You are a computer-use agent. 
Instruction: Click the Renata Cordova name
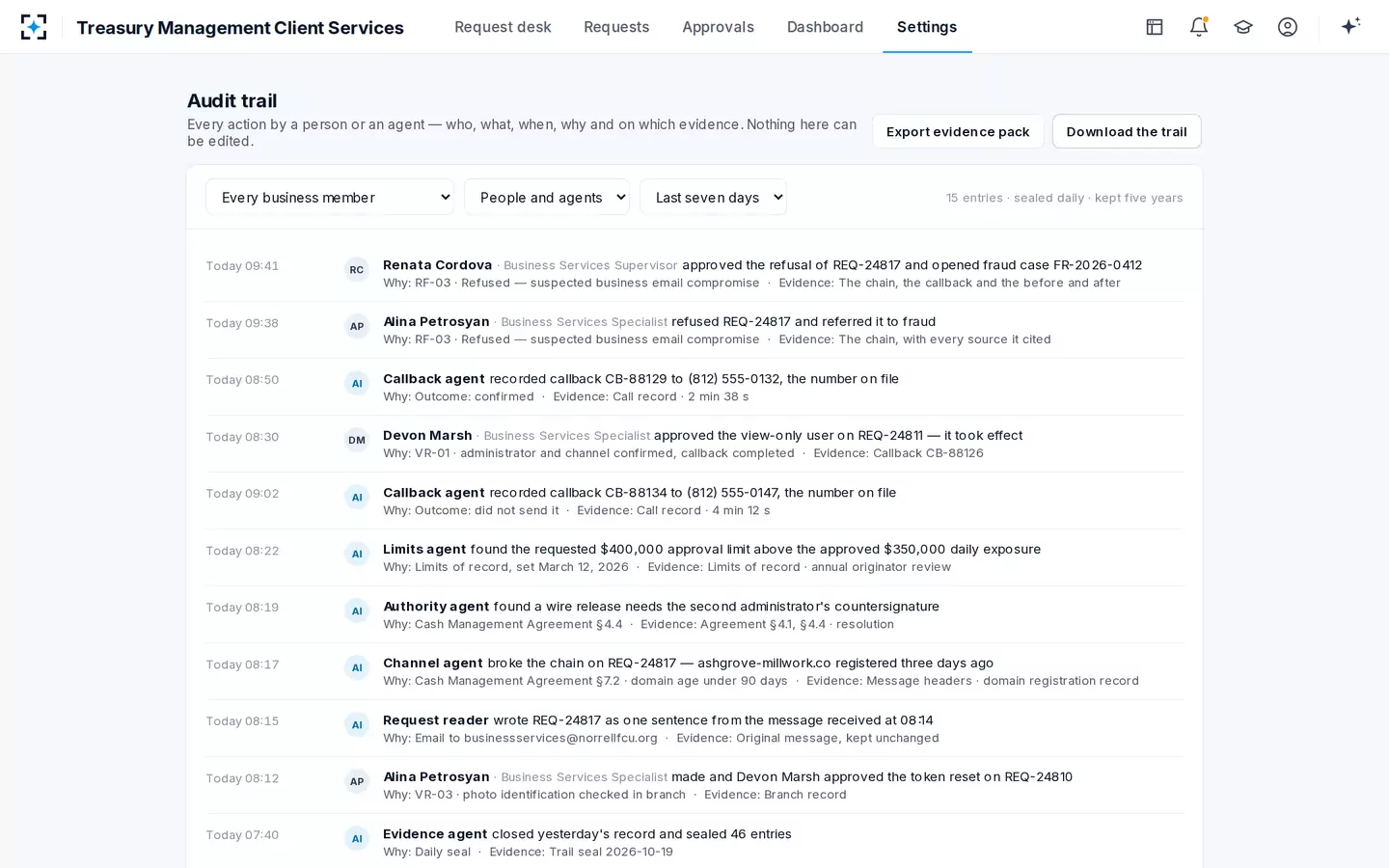pyautogui.click(x=437, y=265)
